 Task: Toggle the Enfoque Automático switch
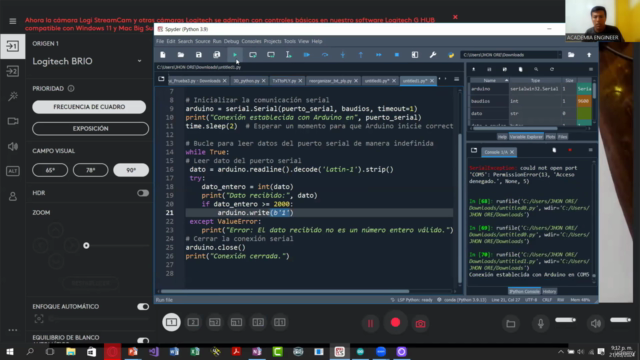pos(143,307)
